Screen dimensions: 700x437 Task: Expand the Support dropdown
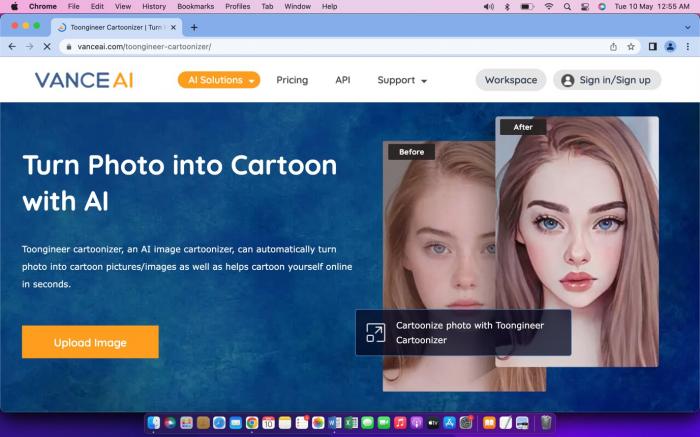pos(402,80)
